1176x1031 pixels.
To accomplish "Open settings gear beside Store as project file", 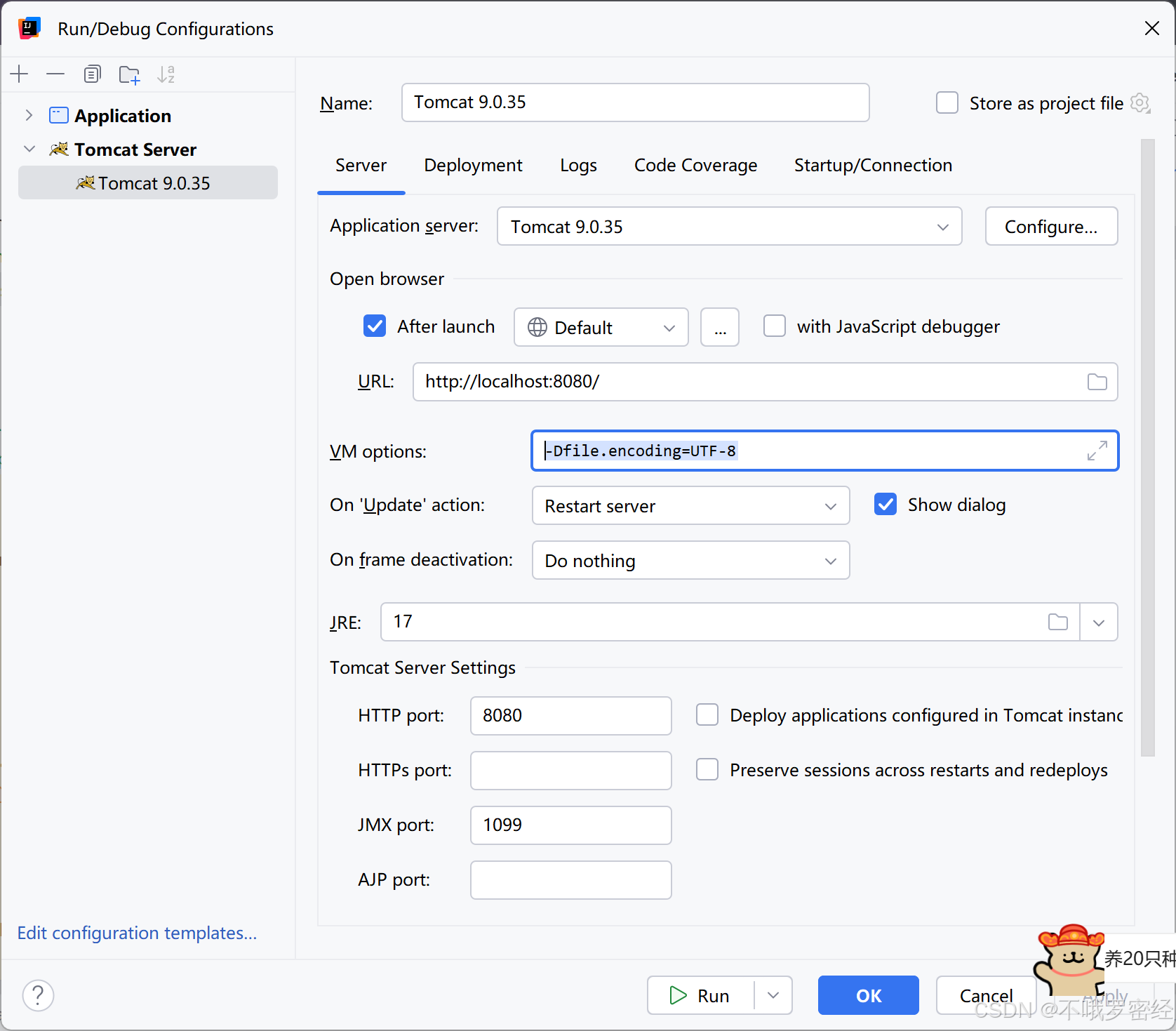I will (x=1141, y=103).
